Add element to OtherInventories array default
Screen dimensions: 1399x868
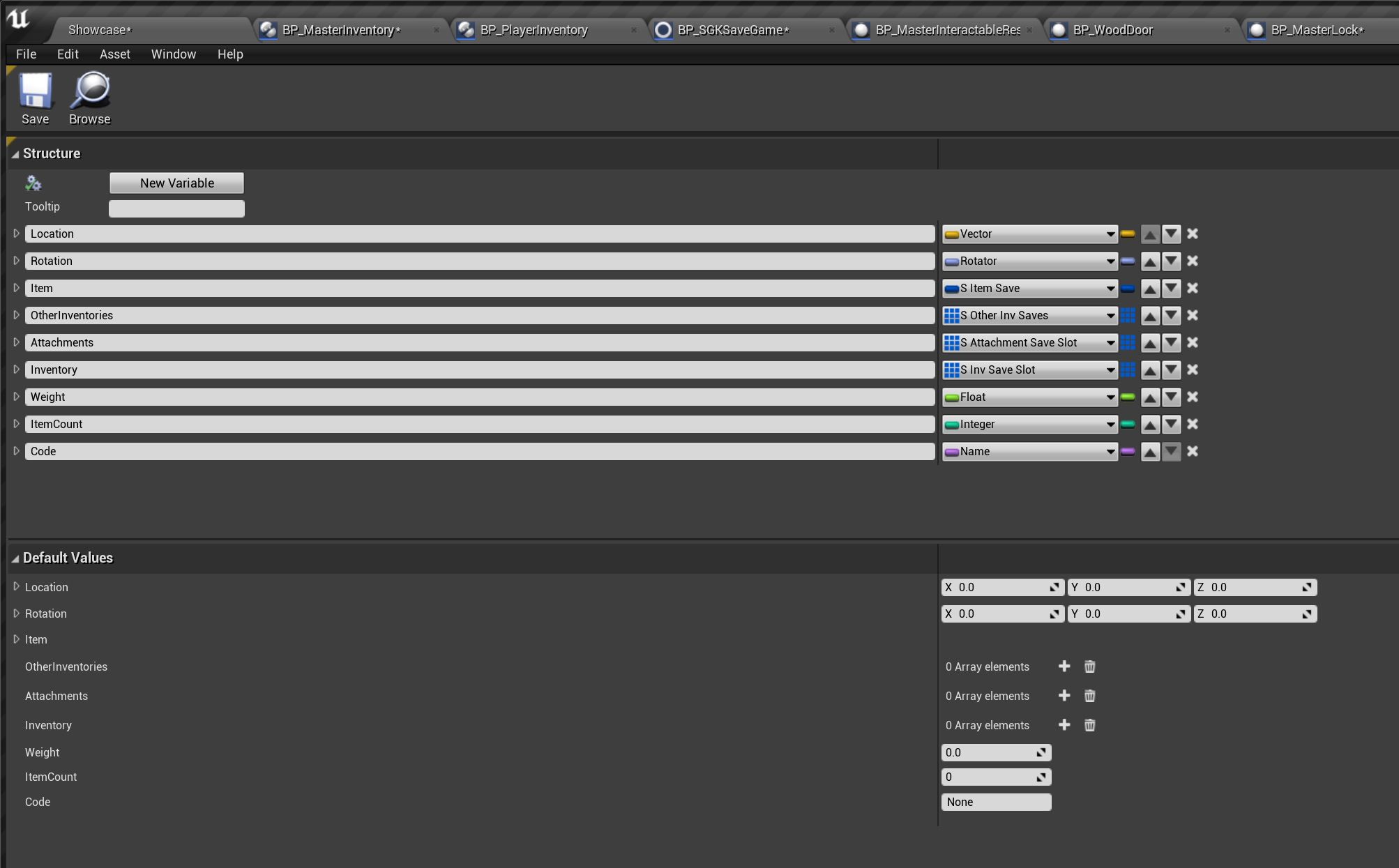(x=1064, y=667)
